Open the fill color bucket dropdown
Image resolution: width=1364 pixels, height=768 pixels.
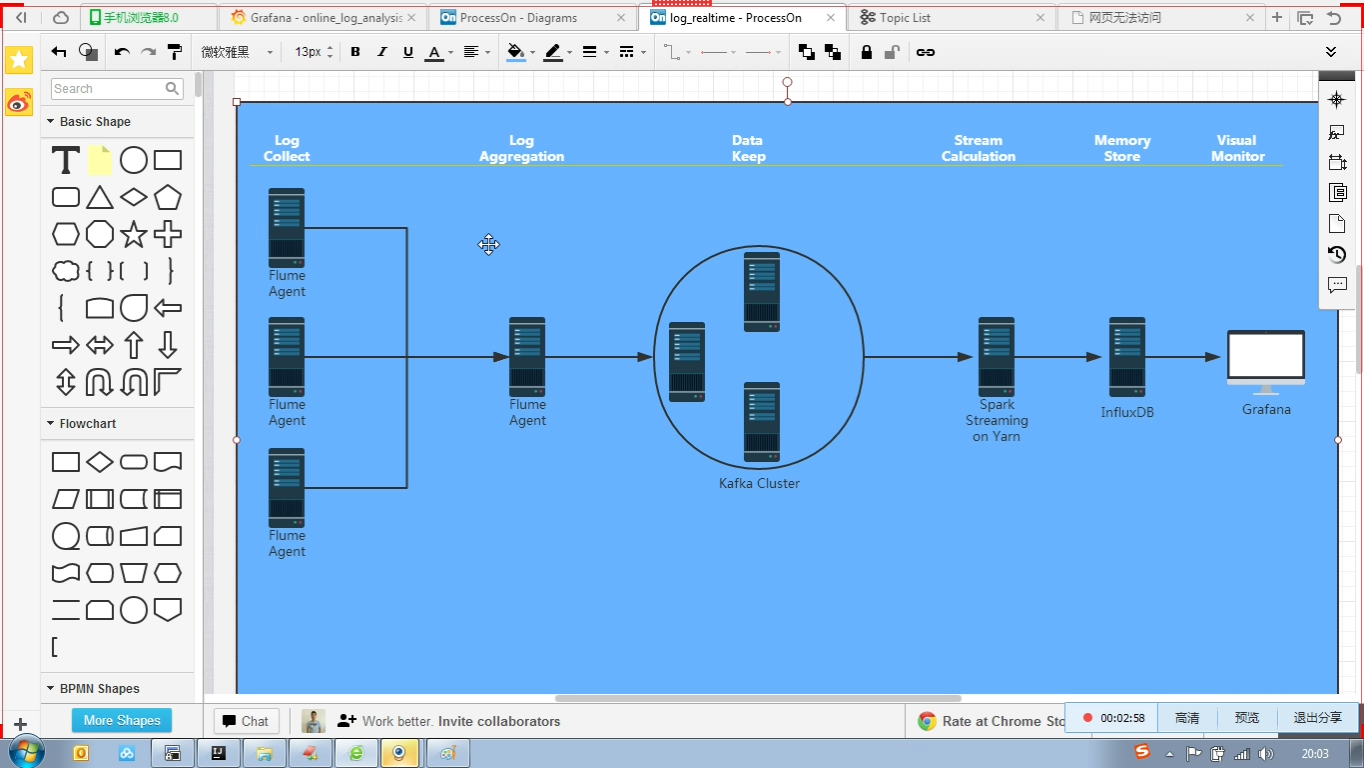[521, 52]
